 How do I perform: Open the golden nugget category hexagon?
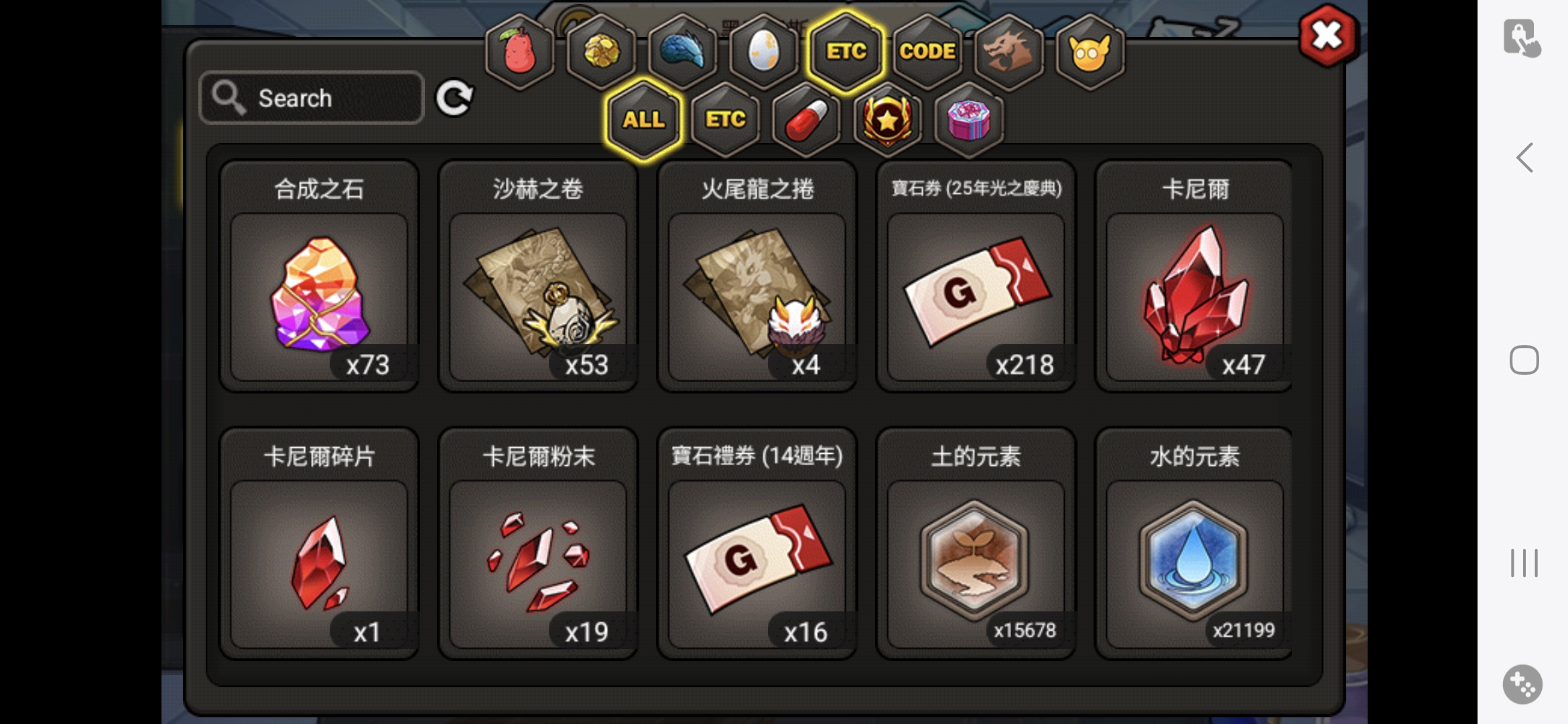click(601, 52)
